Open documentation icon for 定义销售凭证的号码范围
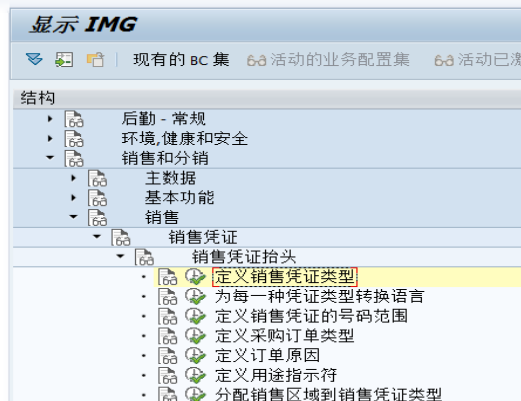This screenshot has height=401, width=521. [x=167, y=316]
